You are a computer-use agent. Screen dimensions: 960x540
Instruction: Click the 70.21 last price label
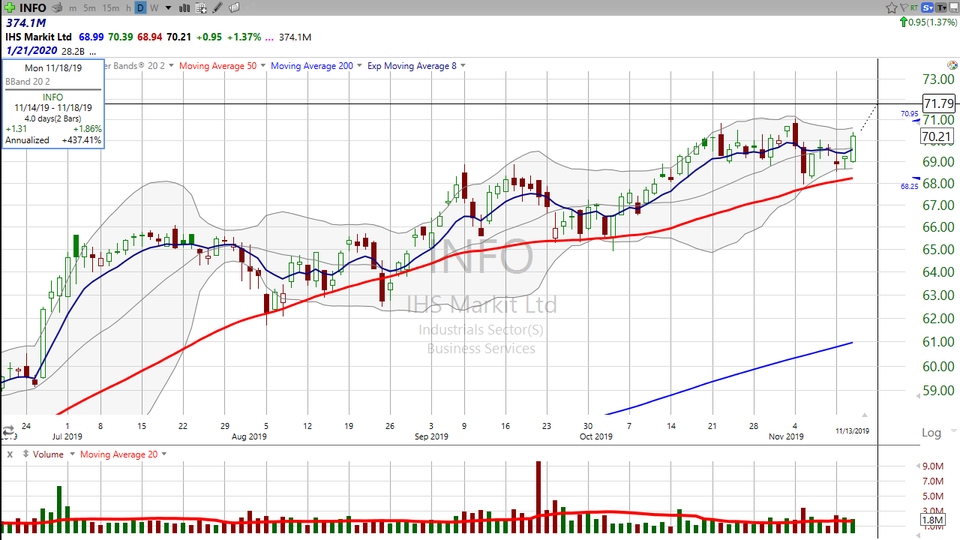(x=937, y=137)
